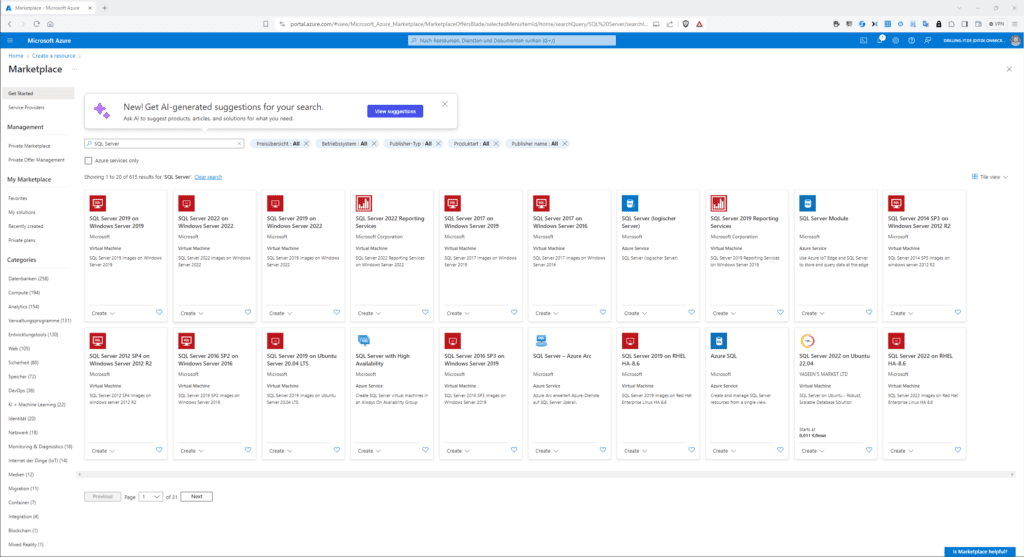Expand Create dropdown for Azure SQL

click(725, 451)
